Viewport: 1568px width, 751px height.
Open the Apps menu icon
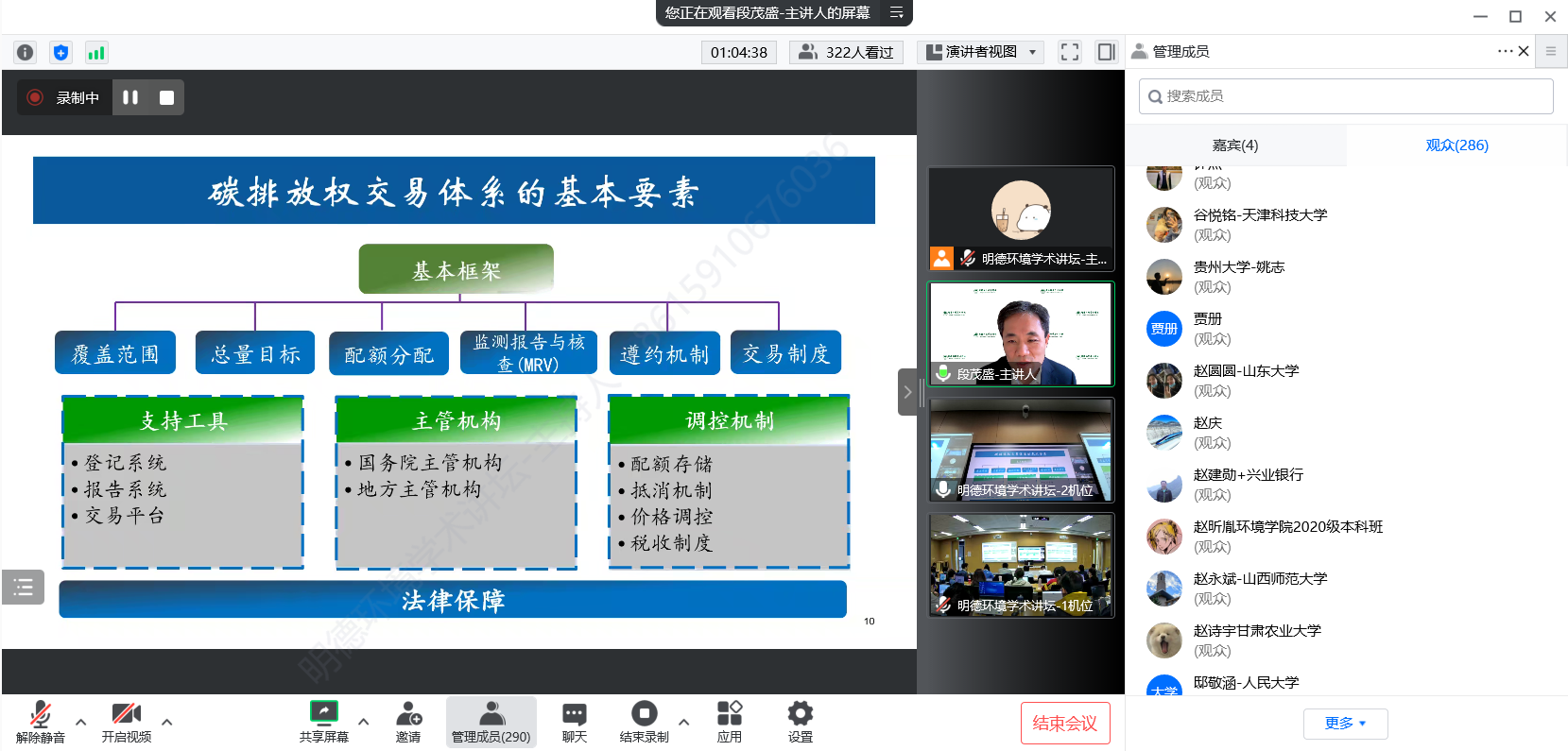point(729,722)
